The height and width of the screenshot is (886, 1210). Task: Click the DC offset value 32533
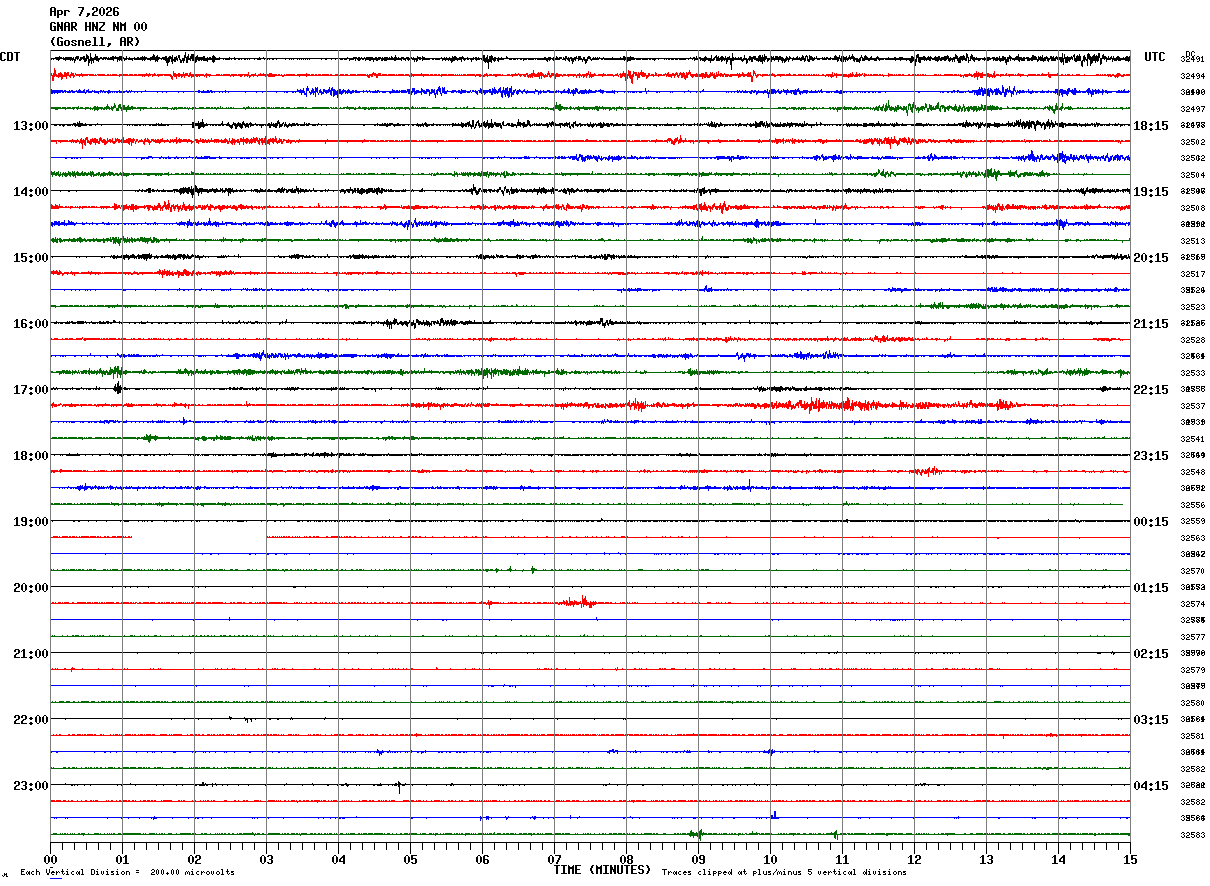[1192, 373]
